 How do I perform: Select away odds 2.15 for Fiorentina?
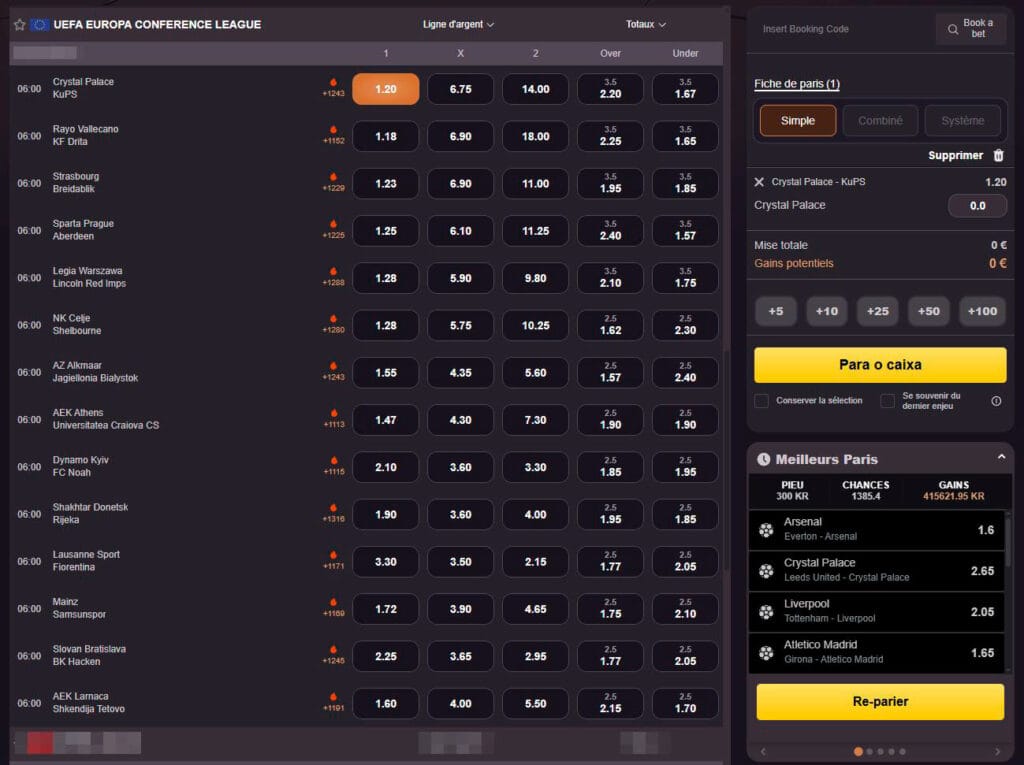[x=536, y=561]
